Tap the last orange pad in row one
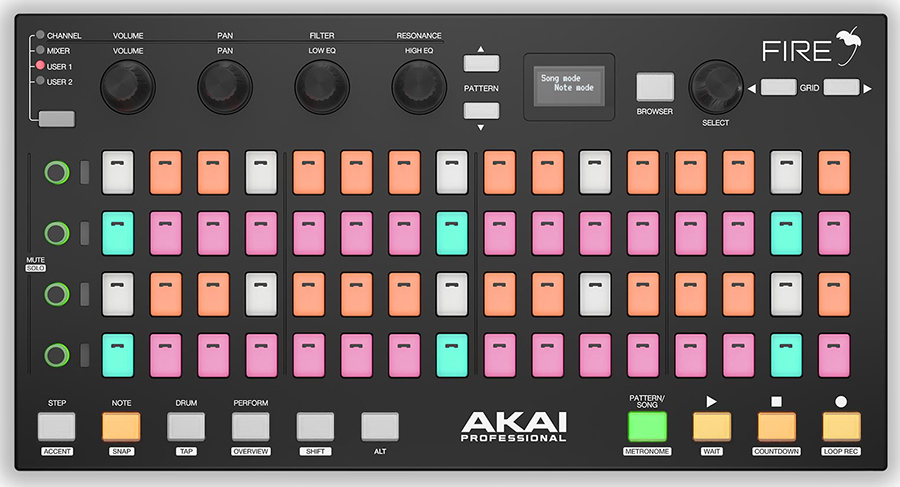900x487 pixels. (x=834, y=172)
